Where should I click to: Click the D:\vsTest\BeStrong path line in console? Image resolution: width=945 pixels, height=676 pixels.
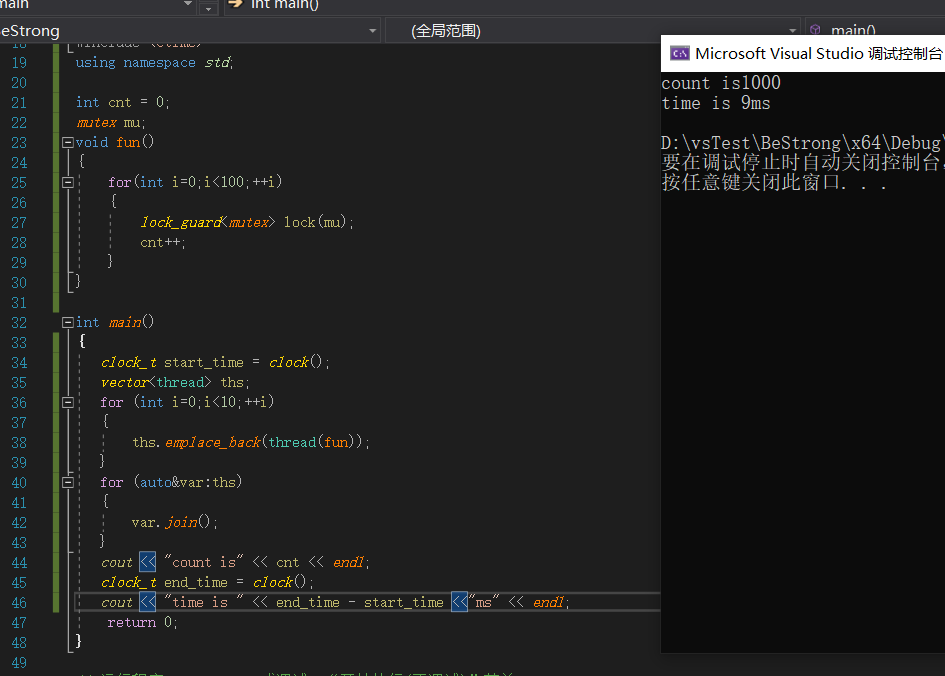802,143
